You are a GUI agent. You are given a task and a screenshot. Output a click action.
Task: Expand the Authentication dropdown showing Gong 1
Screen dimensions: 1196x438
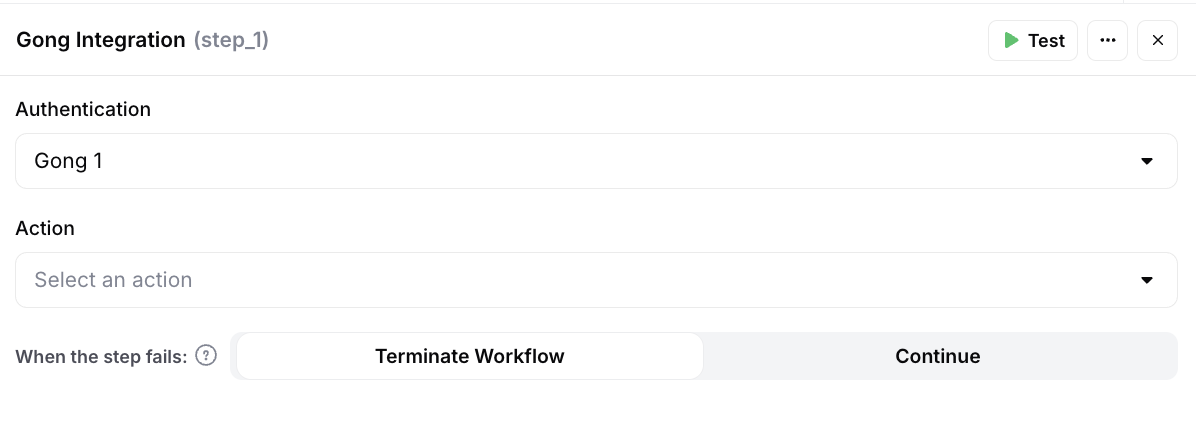(596, 161)
